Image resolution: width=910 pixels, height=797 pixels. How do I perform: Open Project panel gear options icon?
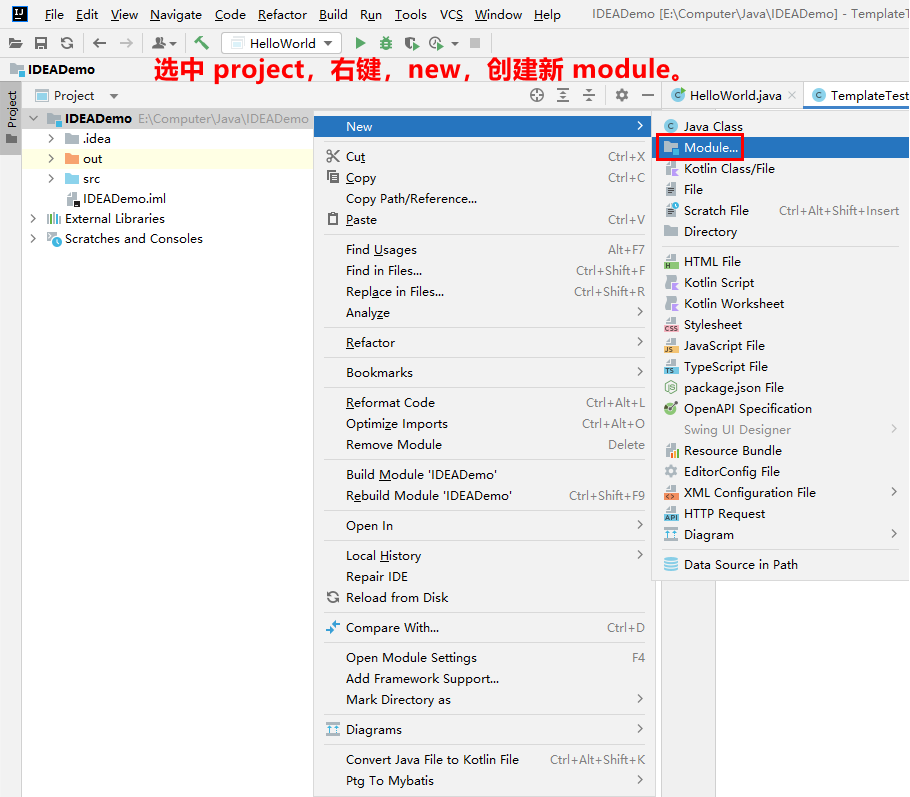click(x=622, y=95)
